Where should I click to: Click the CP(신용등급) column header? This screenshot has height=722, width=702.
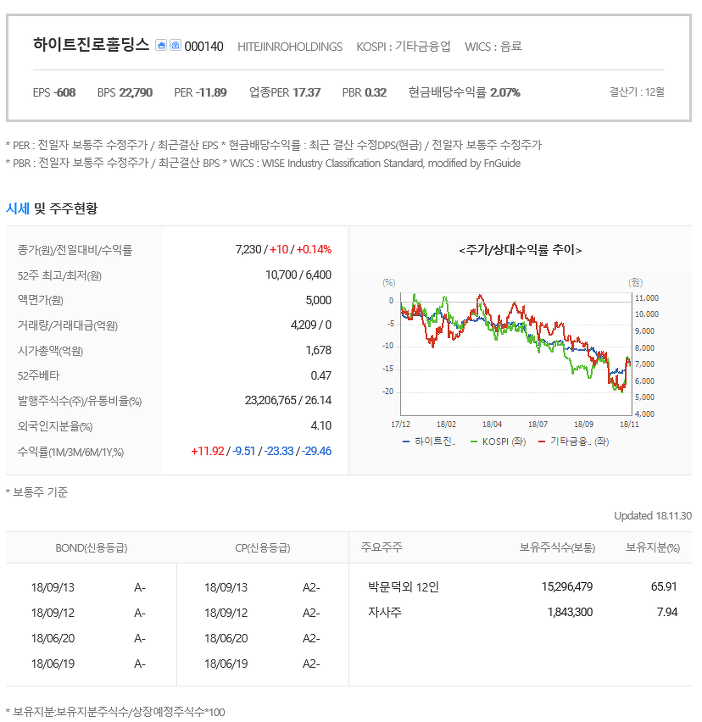262,548
